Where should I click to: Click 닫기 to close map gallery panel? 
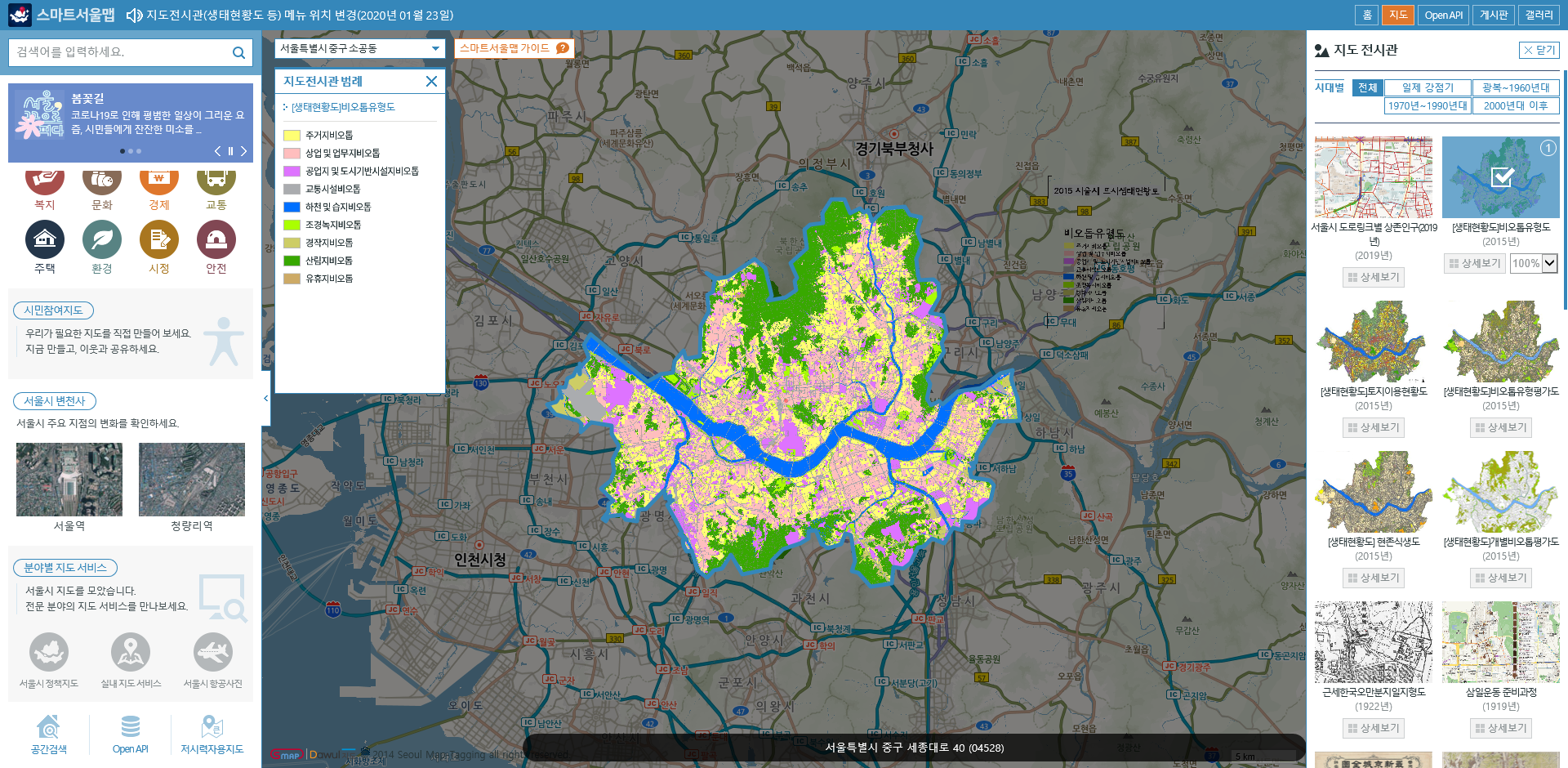point(1539,50)
